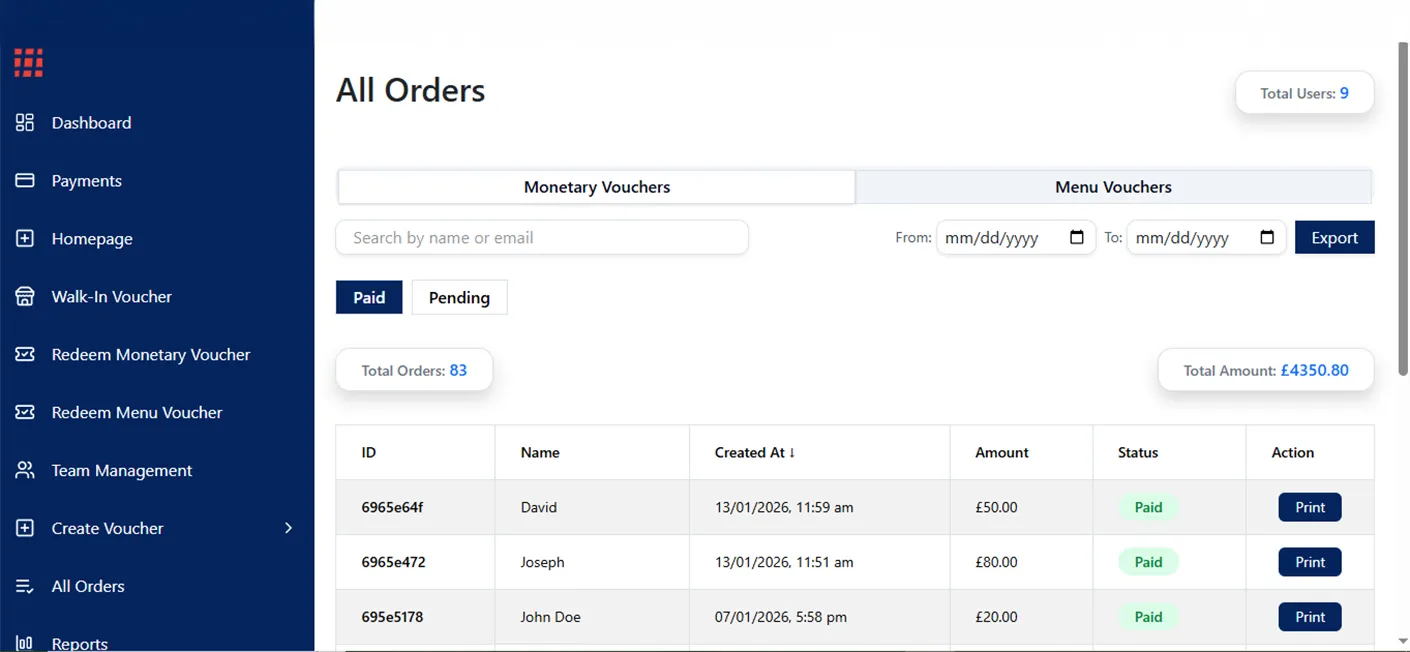
Task: Click the Redeem Menu Voucher ticket icon
Action: (25, 413)
